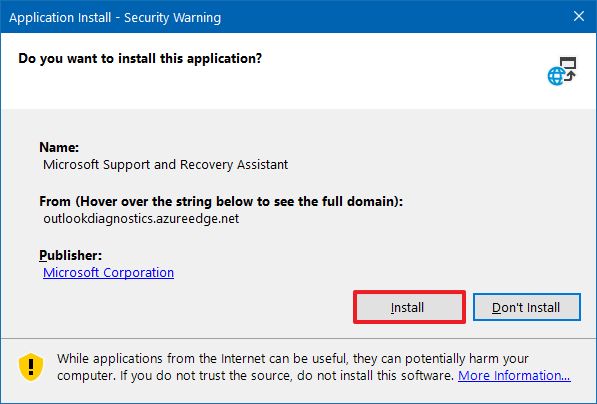The image size is (597, 404).
Task: Click the "Do you want to install" heading
Action: pyautogui.click(x=140, y=59)
